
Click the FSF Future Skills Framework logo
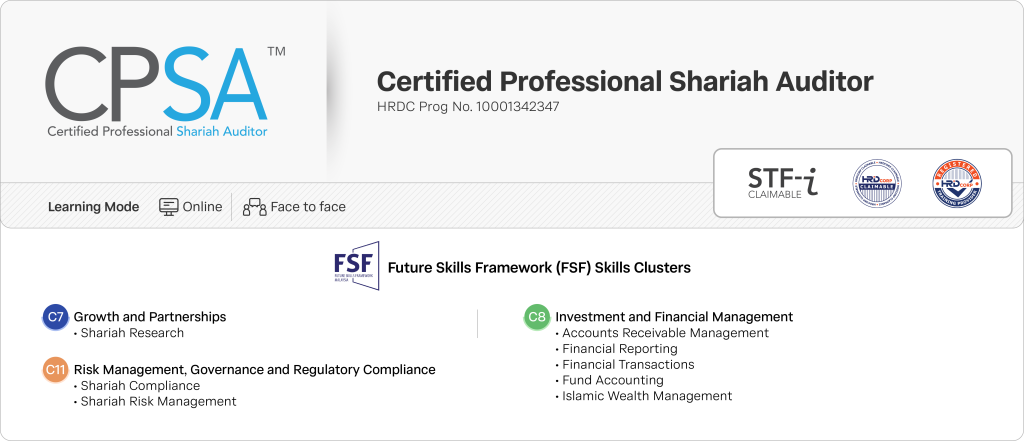click(x=356, y=267)
